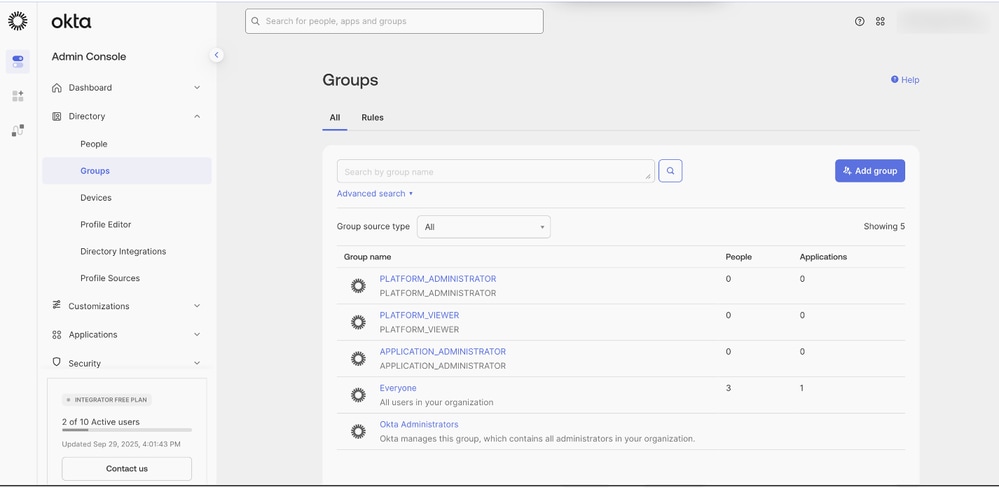Click the Security shield icon
999x488 pixels.
(x=57, y=362)
